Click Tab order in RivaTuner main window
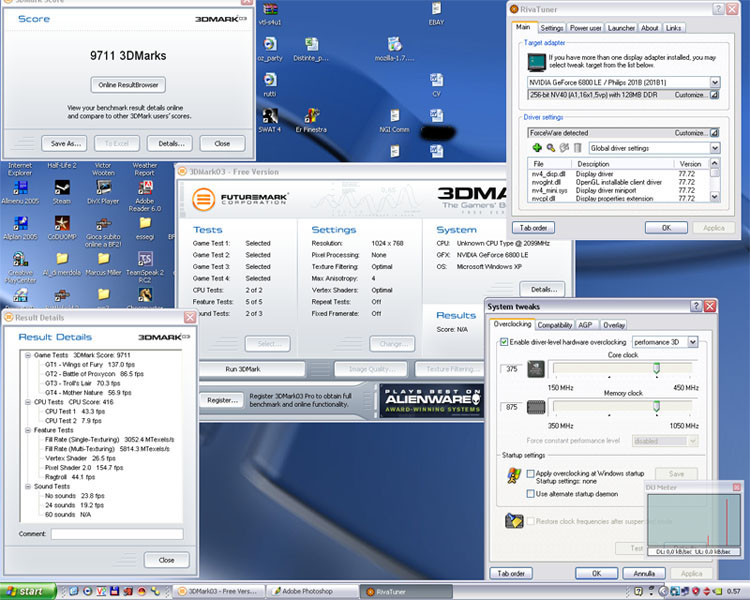The width and height of the screenshot is (750, 600). [533, 228]
